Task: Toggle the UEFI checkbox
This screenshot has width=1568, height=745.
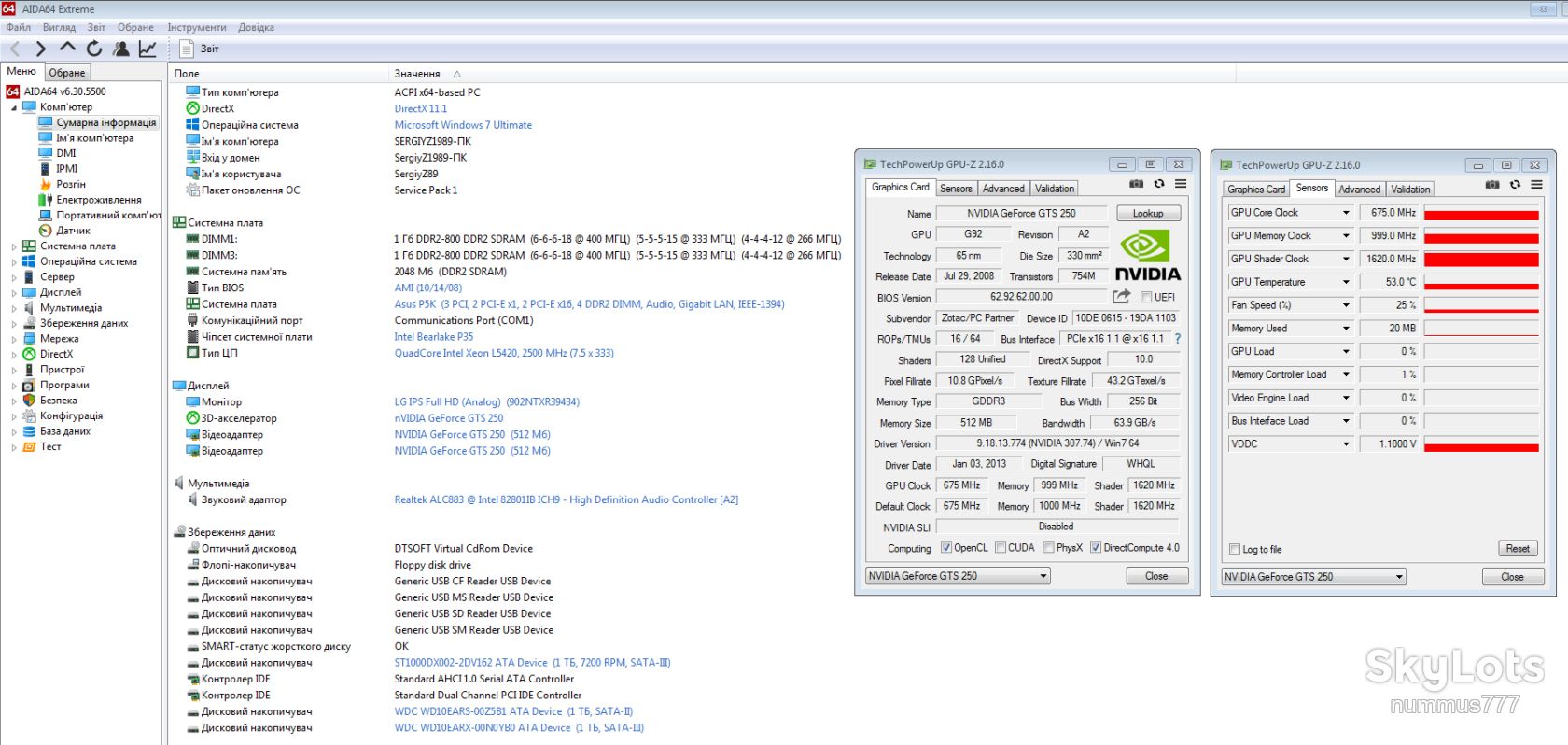Action: tap(1146, 298)
